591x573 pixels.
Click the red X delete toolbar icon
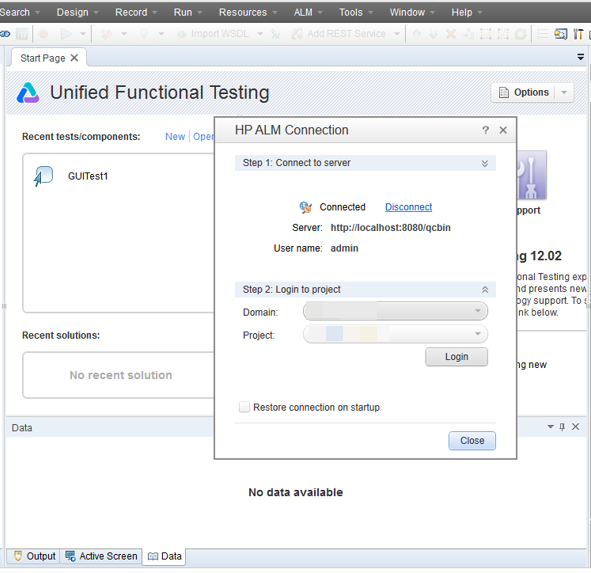[451, 34]
